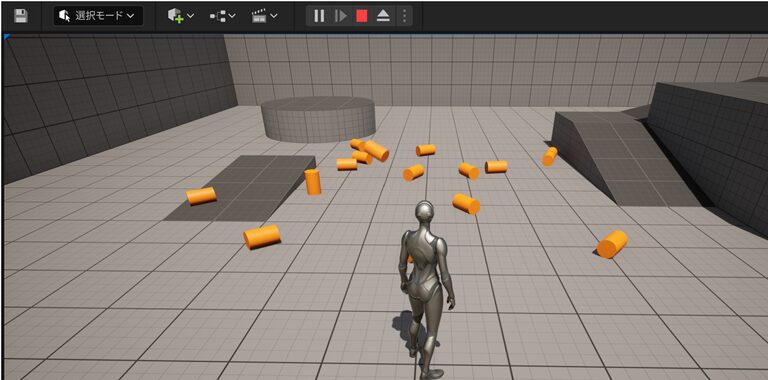Expand the chevron next to the Blueprints icon

[x=232, y=16]
